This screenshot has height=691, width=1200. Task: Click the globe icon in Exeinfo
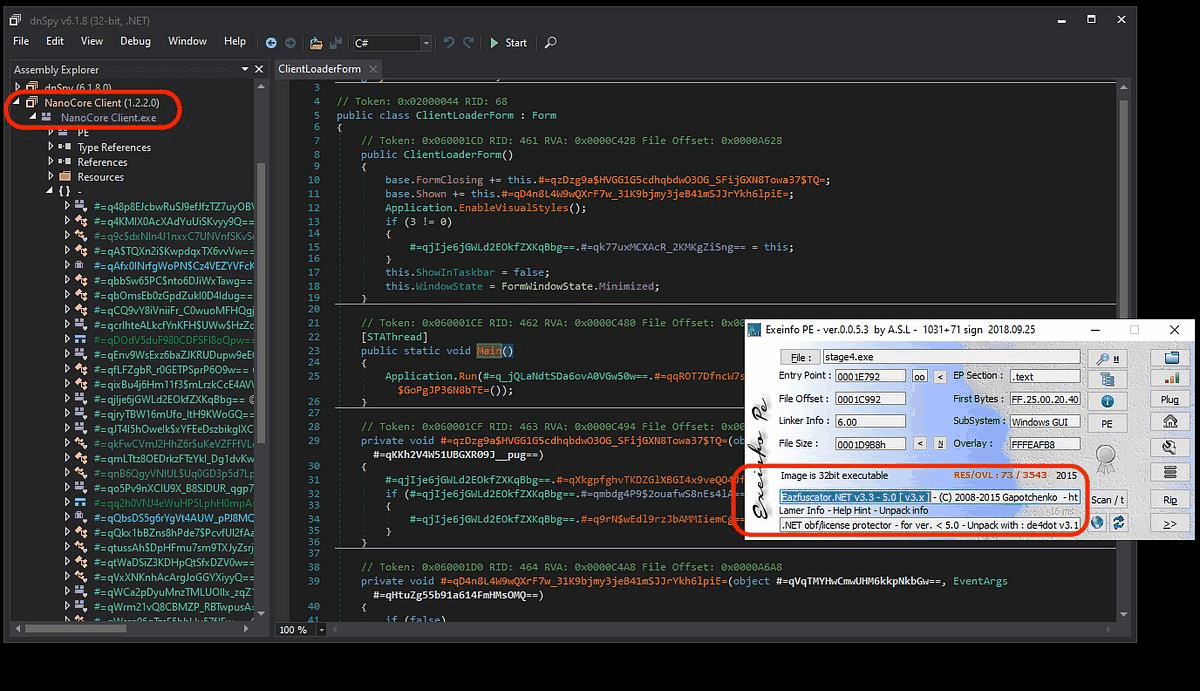coord(1098,522)
